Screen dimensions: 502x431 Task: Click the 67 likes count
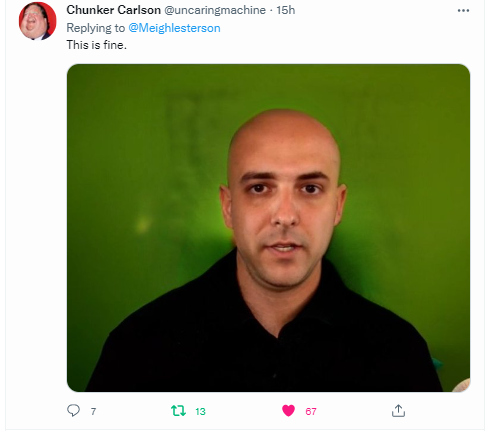(x=311, y=412)
